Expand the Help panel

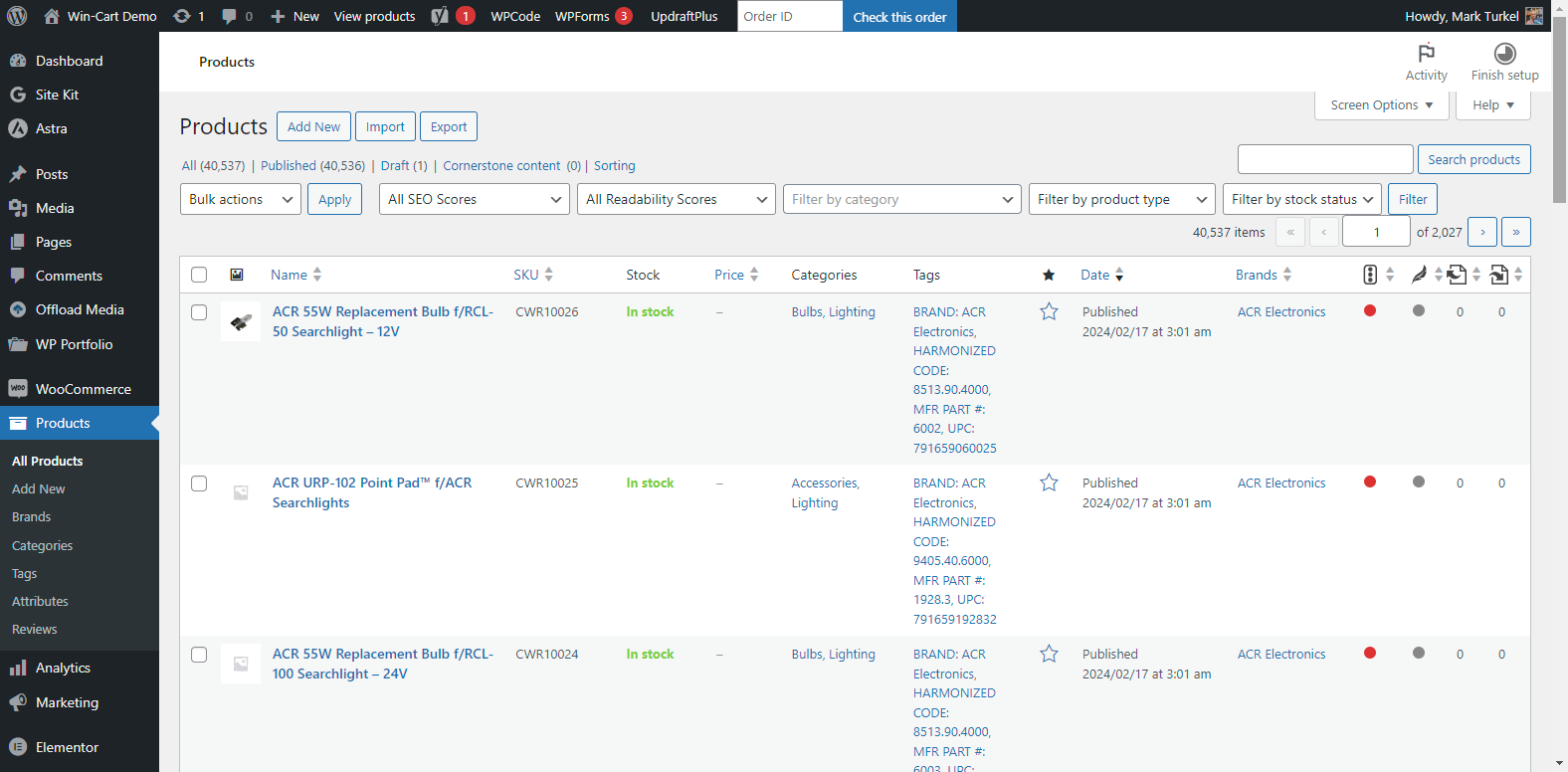pos(1492,104)
